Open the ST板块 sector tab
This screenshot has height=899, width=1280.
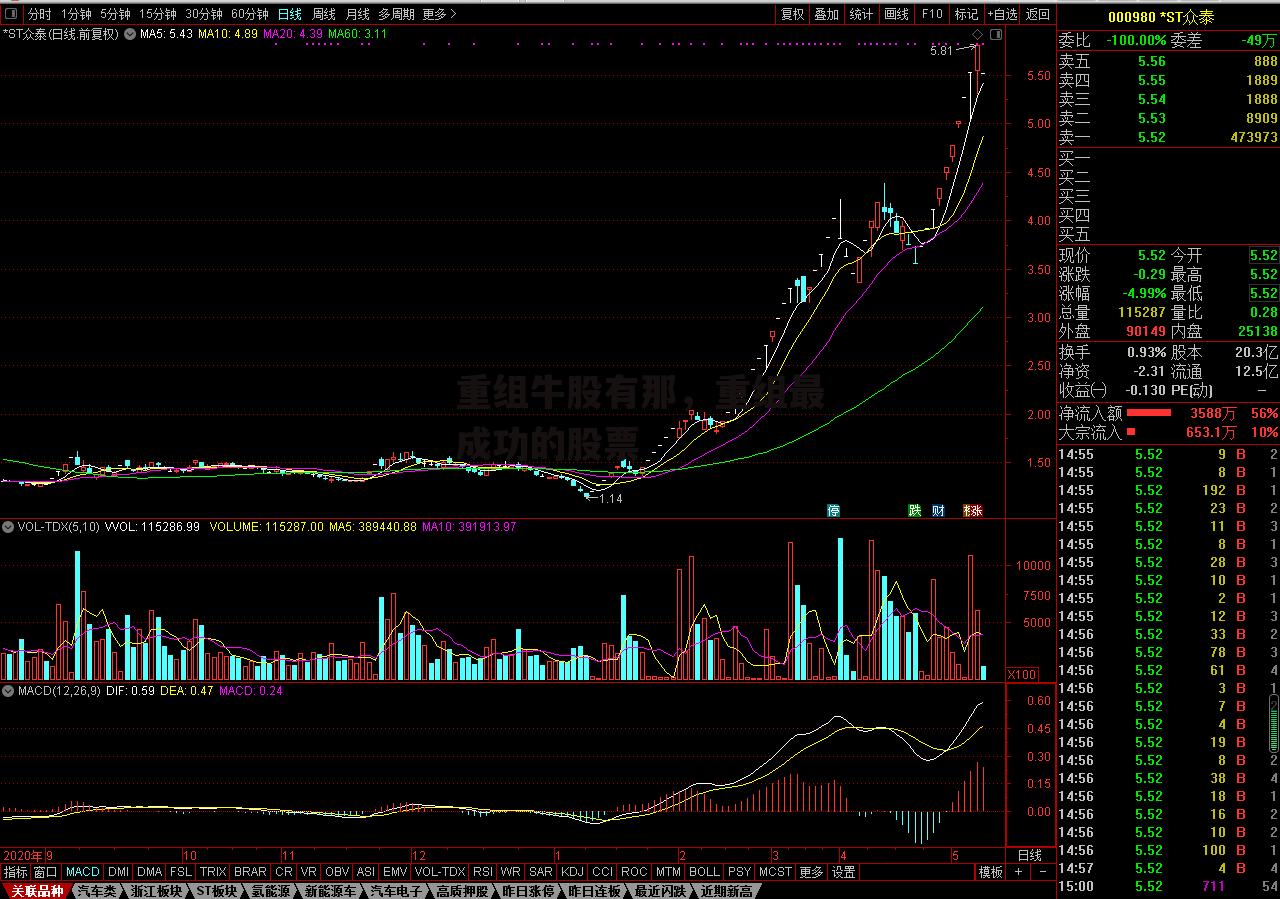[x=217, y=891]
